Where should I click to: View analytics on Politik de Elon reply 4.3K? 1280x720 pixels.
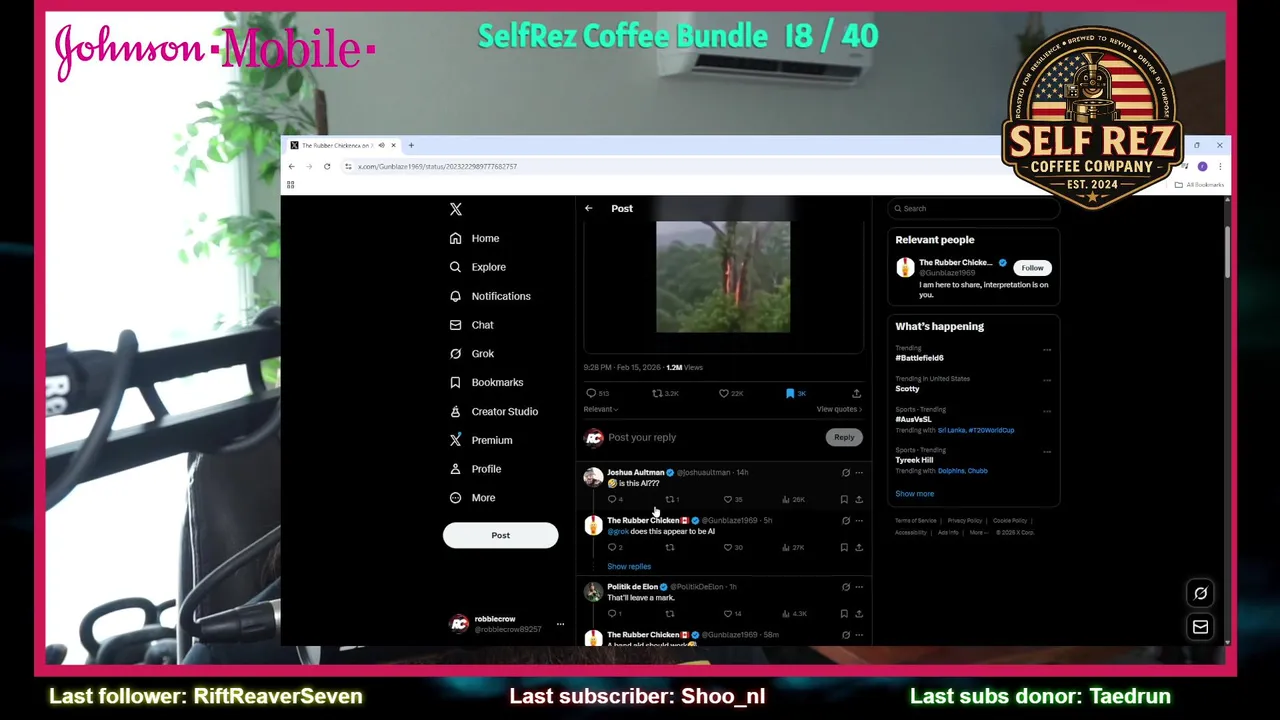[x=794, y=613]
